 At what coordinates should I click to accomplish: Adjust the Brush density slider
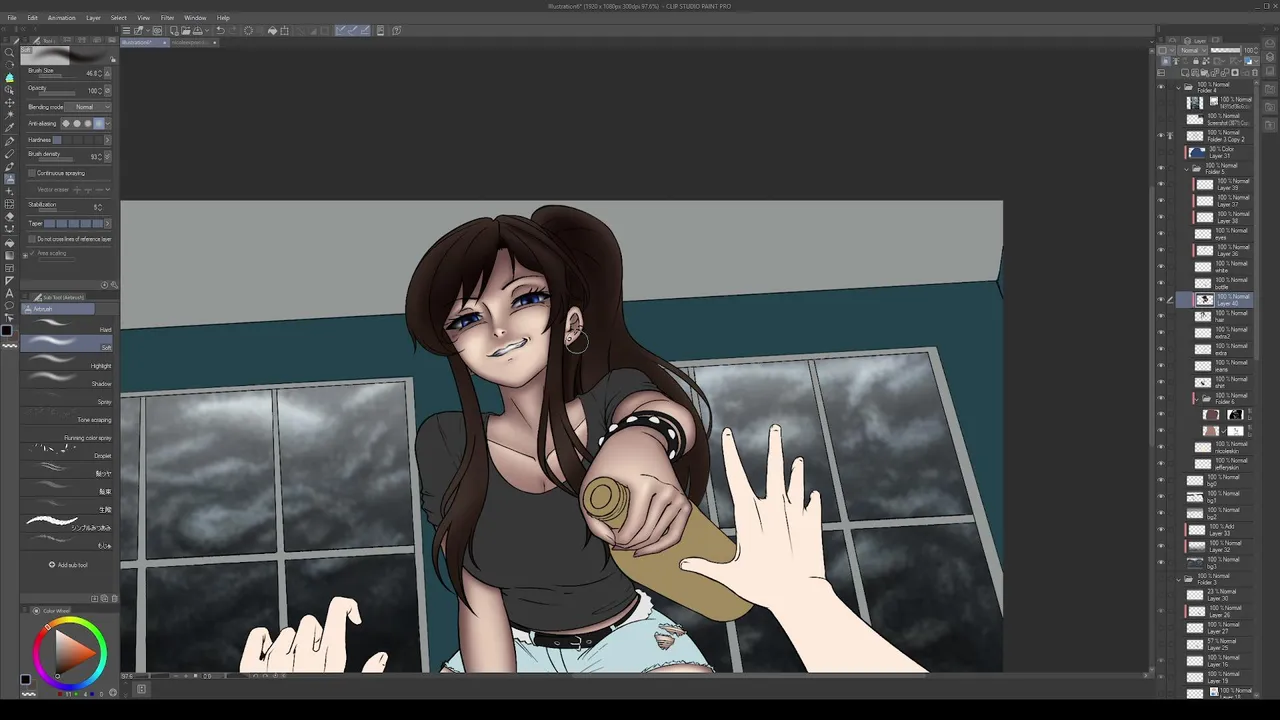pos(55,160)
